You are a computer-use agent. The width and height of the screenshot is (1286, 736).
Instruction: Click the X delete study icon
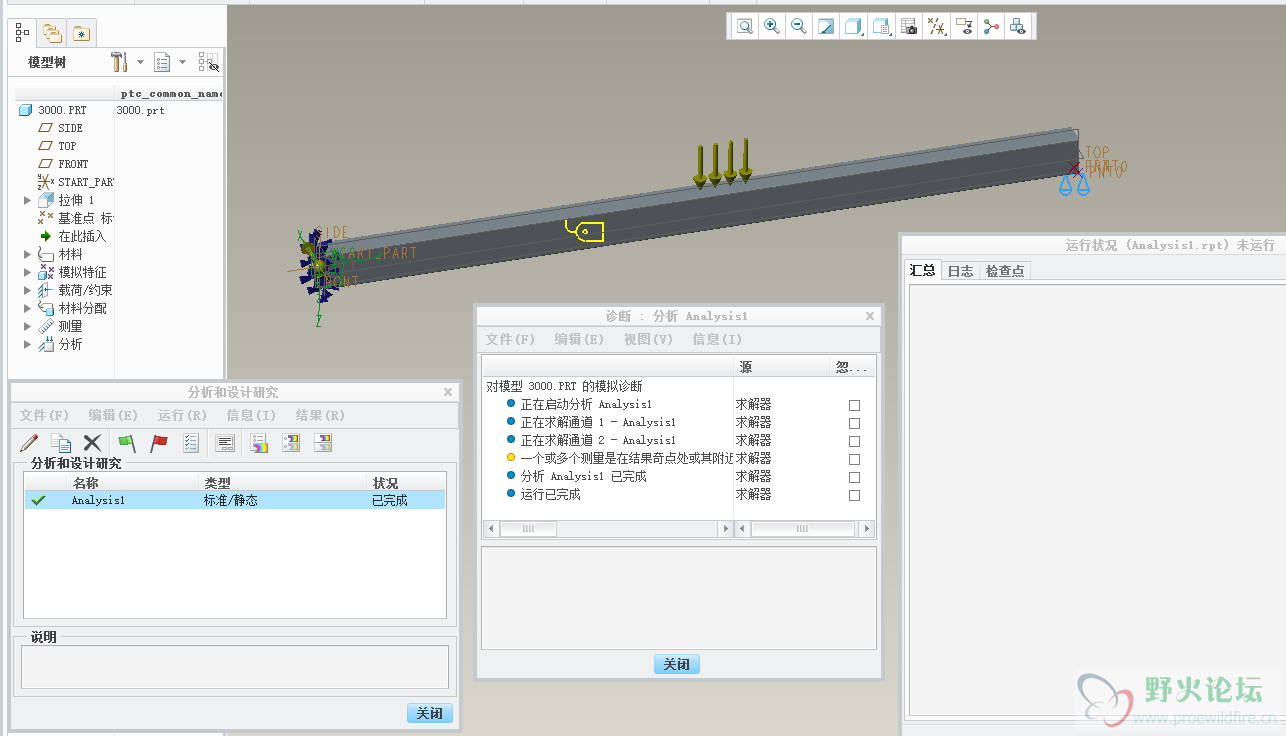92,442
